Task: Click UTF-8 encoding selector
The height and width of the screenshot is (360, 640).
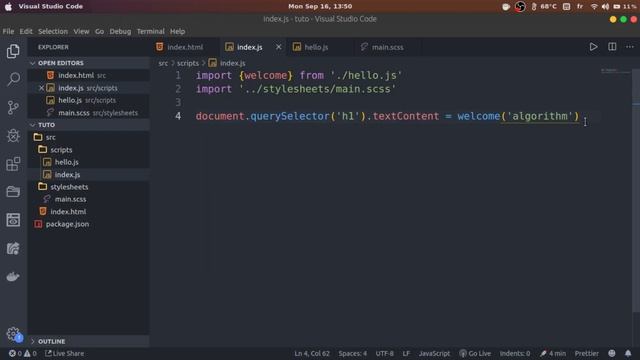Action: (384, 353)
